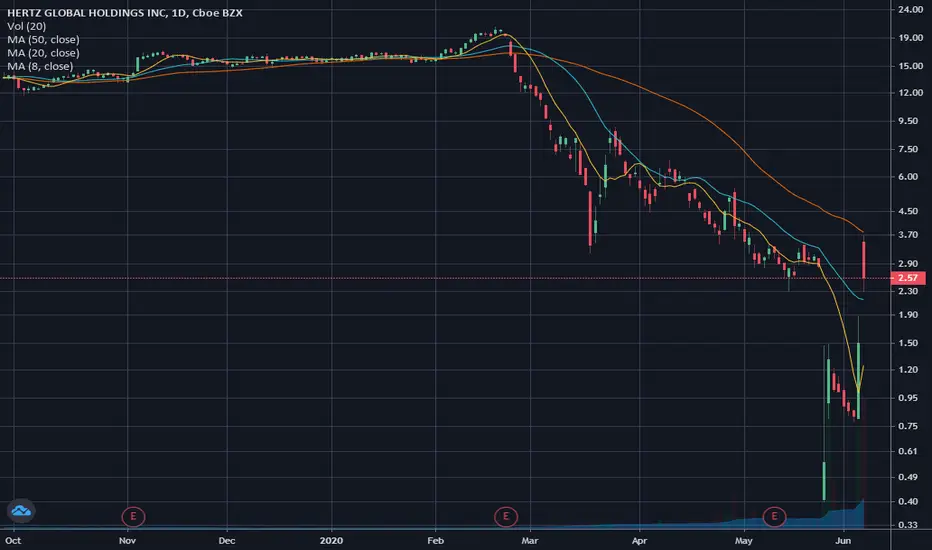Click the red 2.57 current price tag

pos(908,278)
